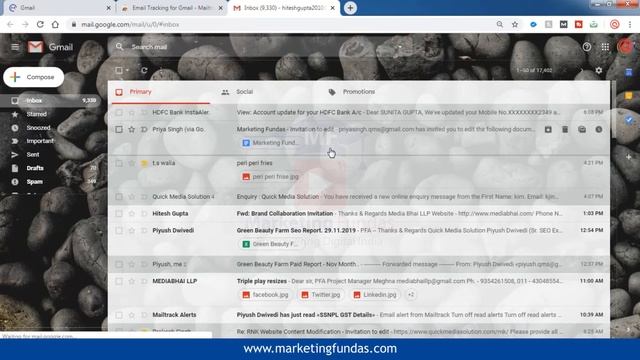Open the Google account avatar

click(625, 47)
